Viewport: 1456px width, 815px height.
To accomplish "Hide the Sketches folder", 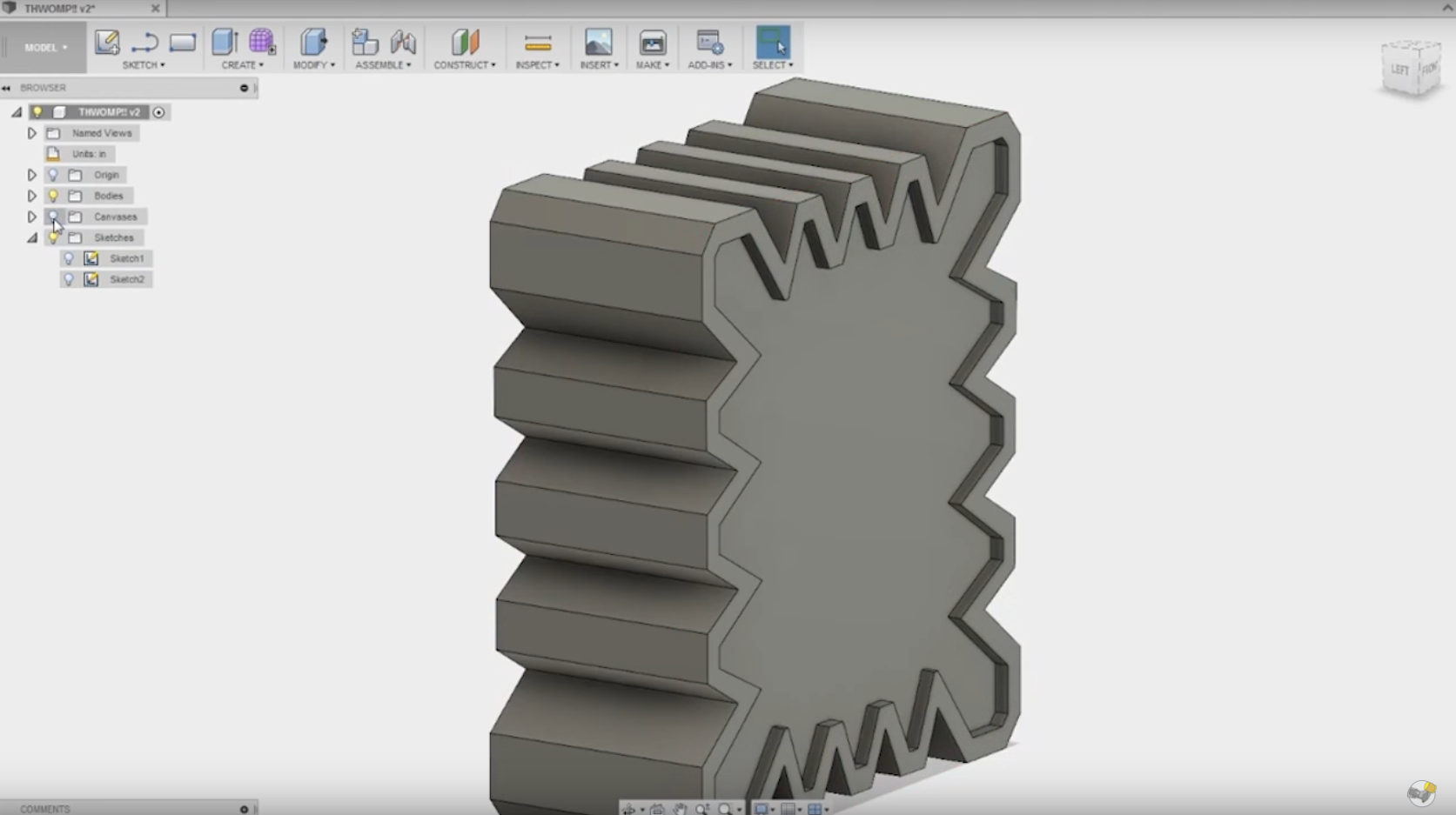I will [53, 237].
